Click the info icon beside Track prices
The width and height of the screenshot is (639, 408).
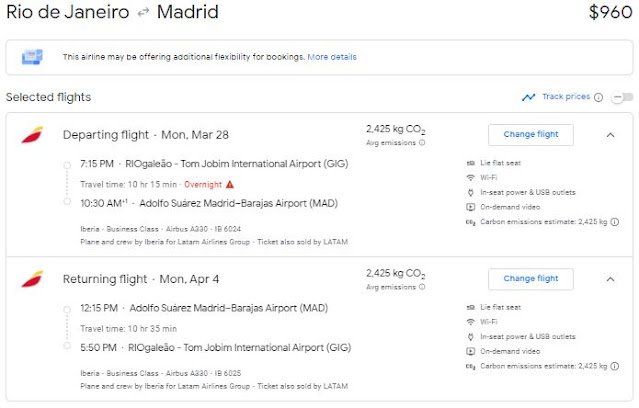pyautogui.click(x=598, y=97)
